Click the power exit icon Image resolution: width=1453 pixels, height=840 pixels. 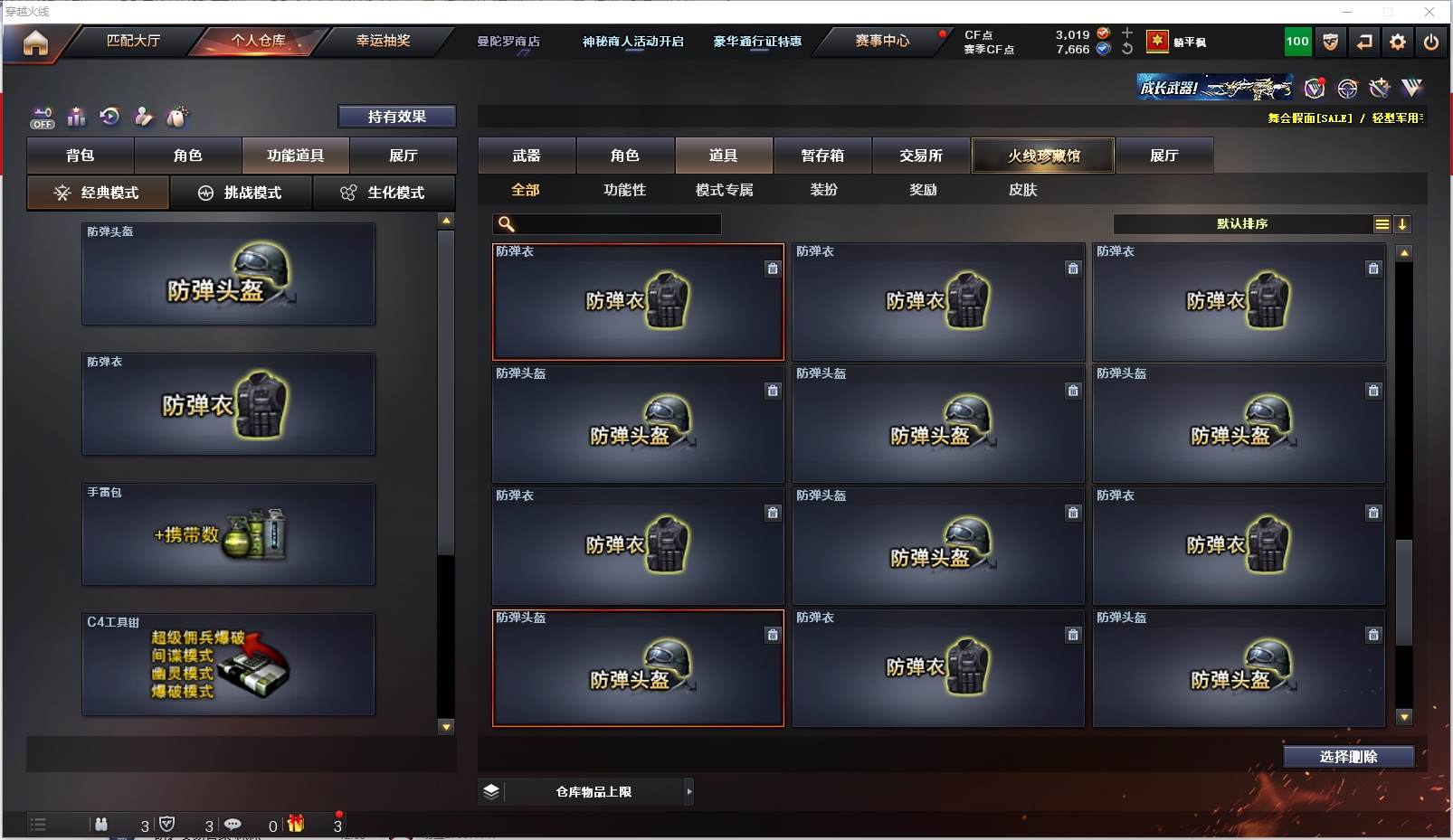click(1431, 42)
